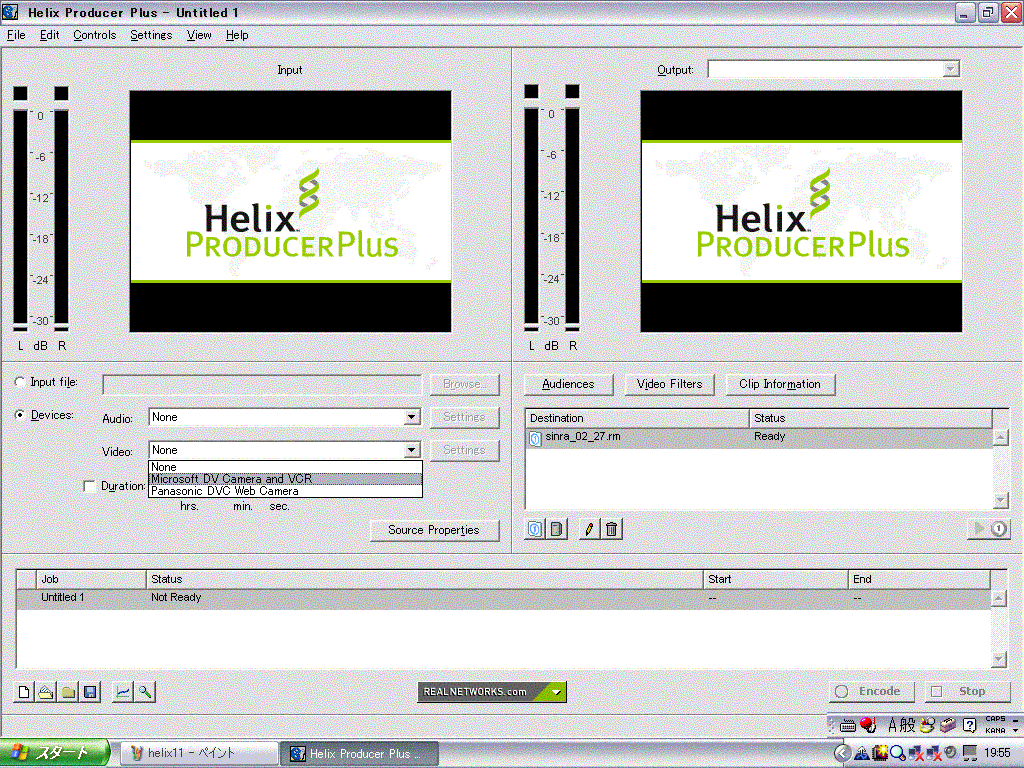Click the Settings button next to Audio
Screen dimensions: 1024x768
[x=464, y=417]
